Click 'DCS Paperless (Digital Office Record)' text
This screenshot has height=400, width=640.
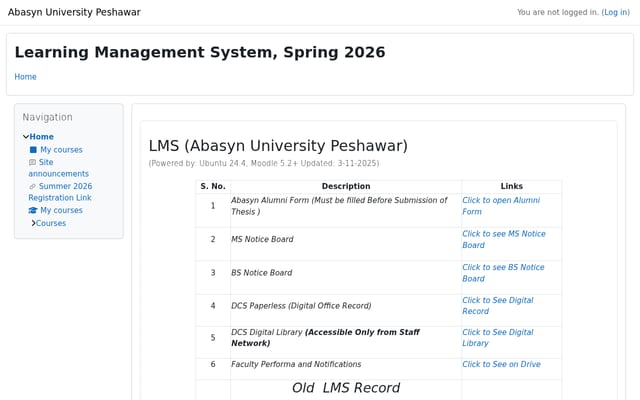click(x=301, y=306)
